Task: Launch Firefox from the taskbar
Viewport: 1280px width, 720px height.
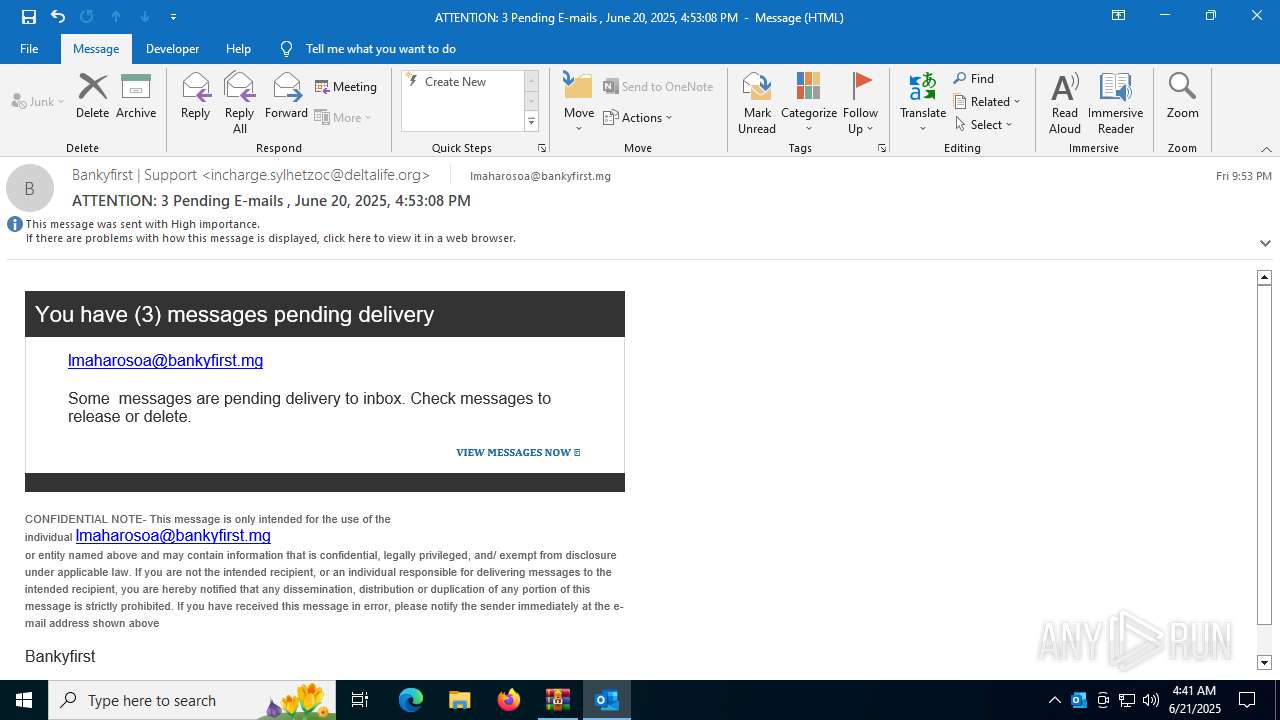Action: 509,700
